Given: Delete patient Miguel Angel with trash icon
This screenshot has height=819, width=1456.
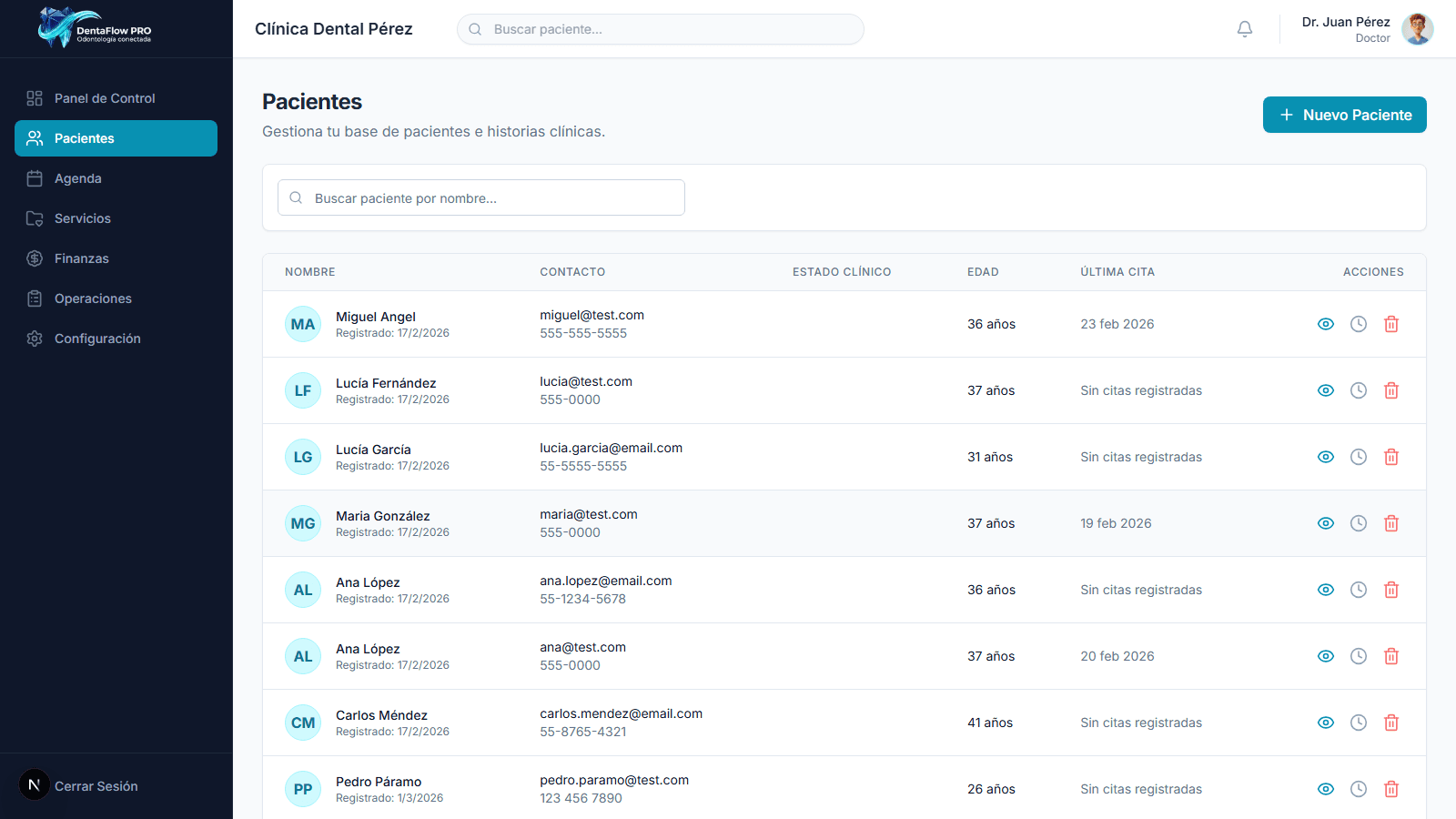Looking at the screenshot, I should click(1391, 324).
